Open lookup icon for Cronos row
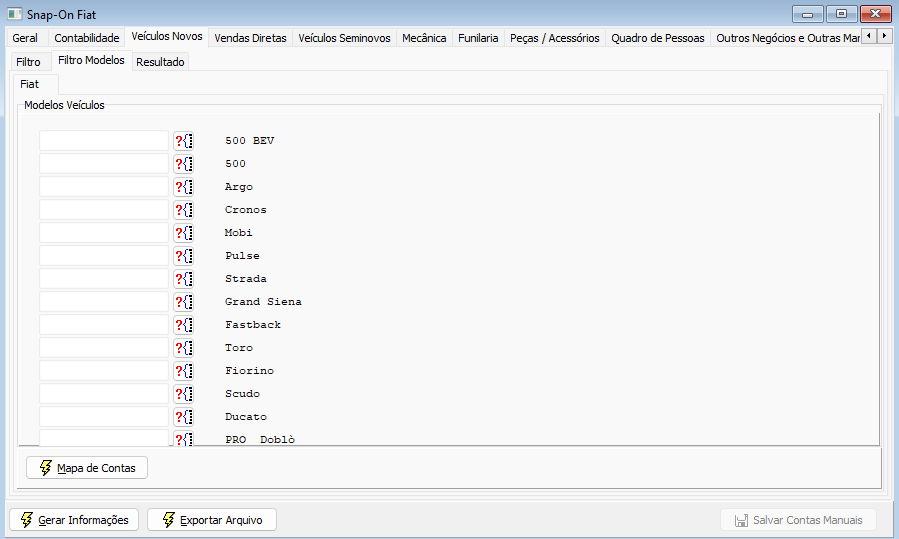 click(x=183, y=209)
